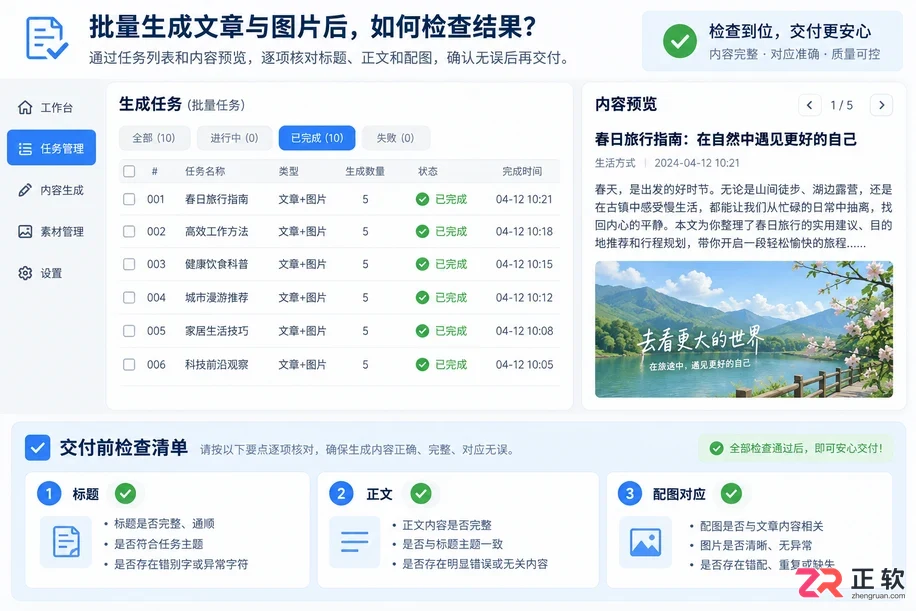
Task: Click checklist item 是否与标题主题一致
Action: [x=453, y=544]
